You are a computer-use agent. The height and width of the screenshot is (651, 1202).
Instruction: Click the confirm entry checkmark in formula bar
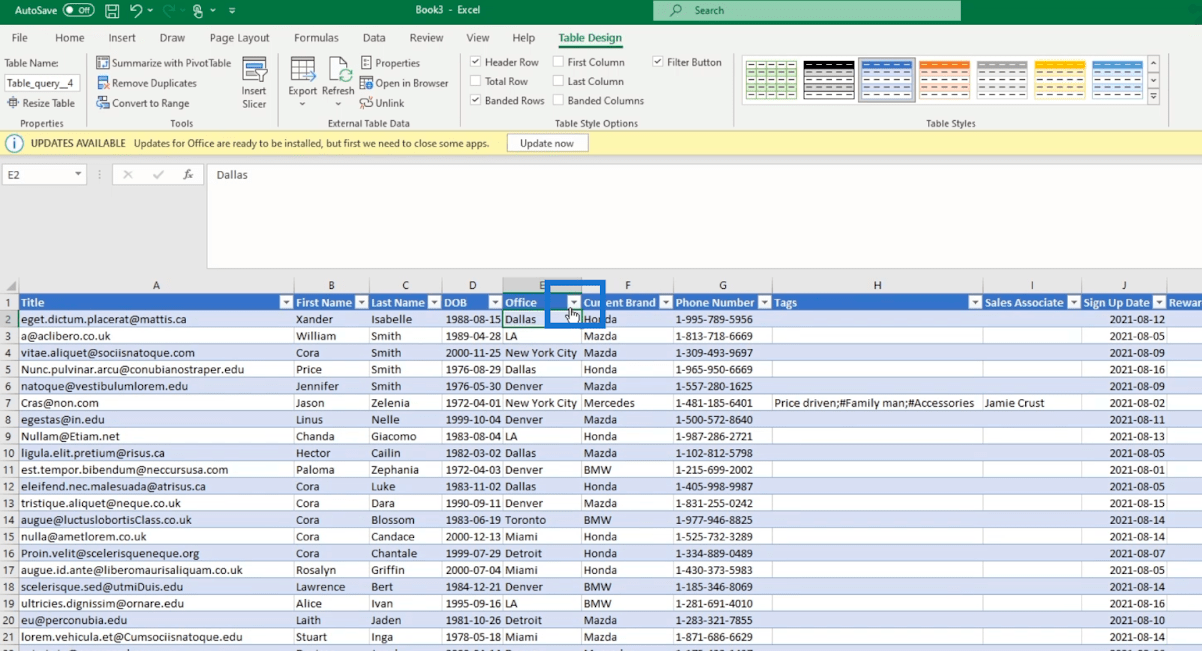pos(158,175)
